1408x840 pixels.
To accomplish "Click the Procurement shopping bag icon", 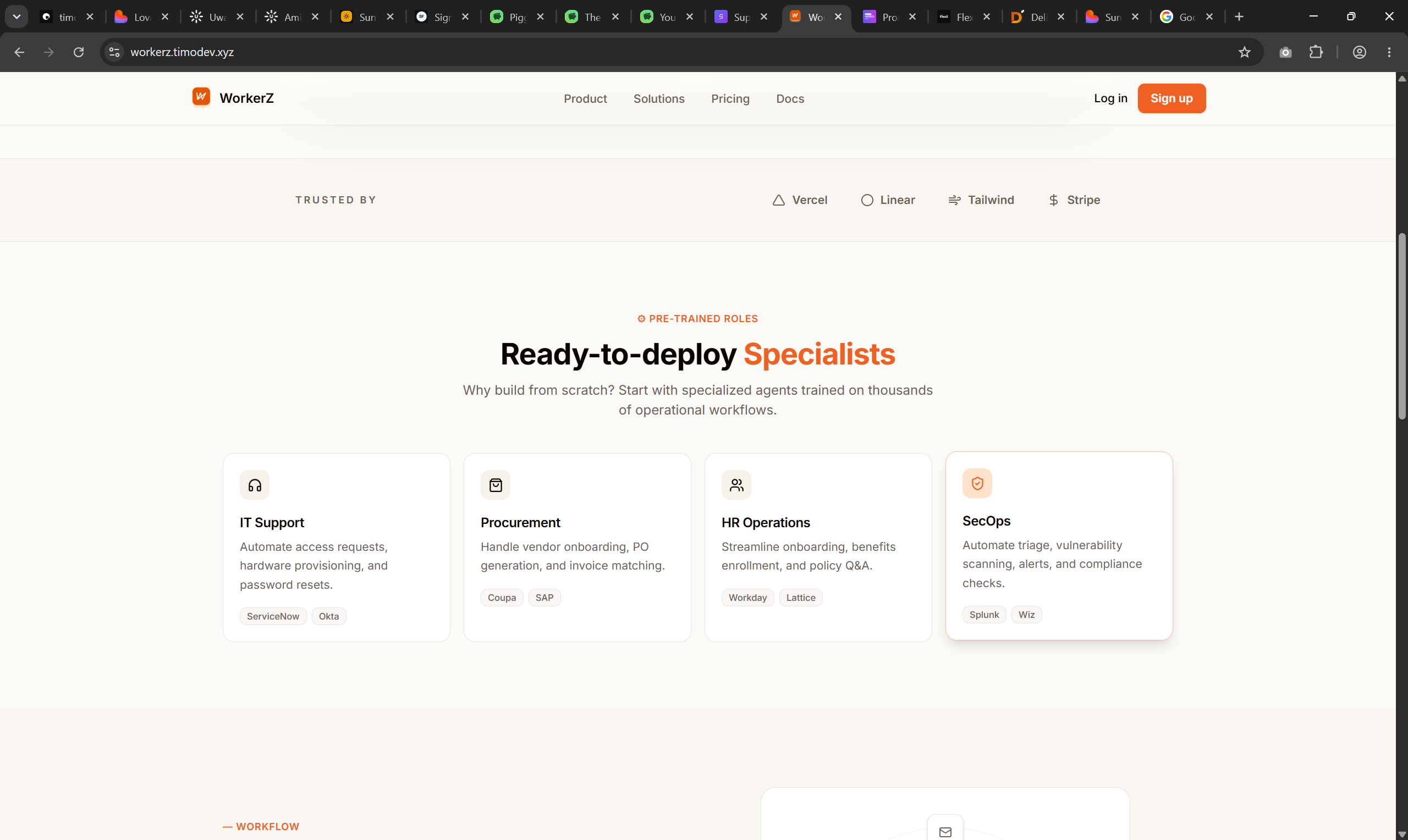I will point(496,485).
